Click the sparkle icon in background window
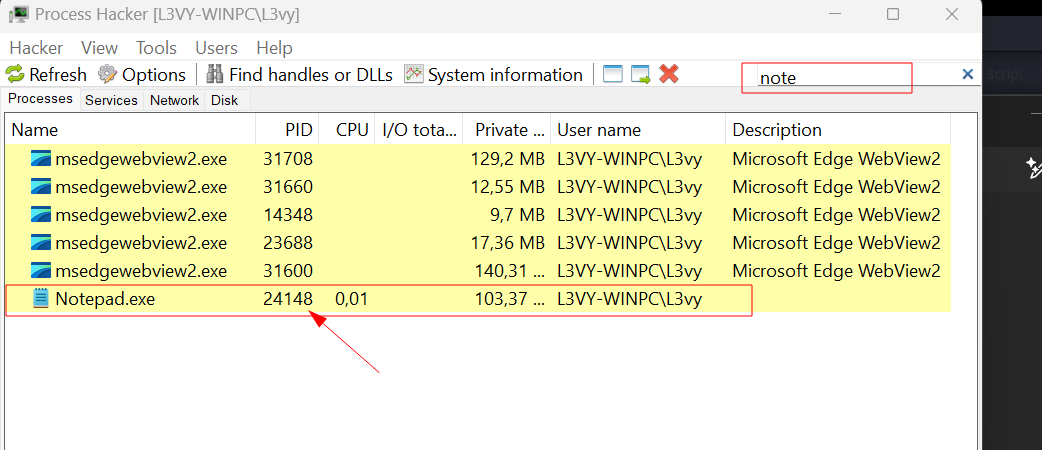 pyautogui.click(x=1034, y=168)
